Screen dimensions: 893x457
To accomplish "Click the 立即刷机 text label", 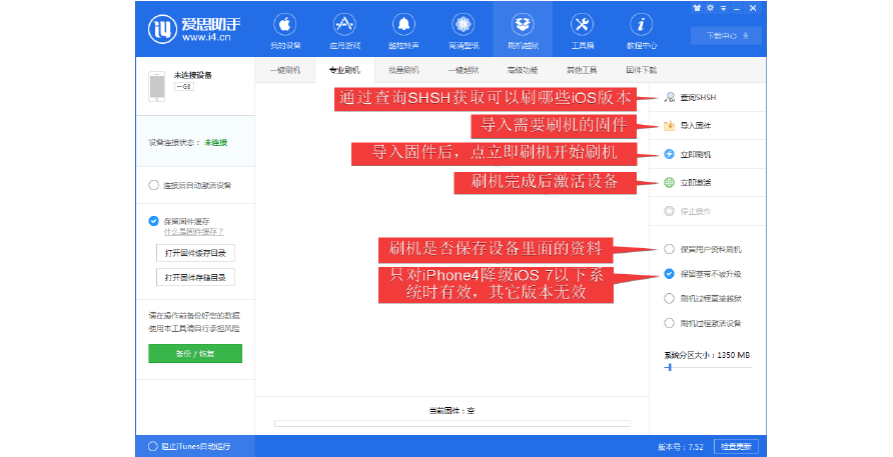I will [x=695, y=154].
